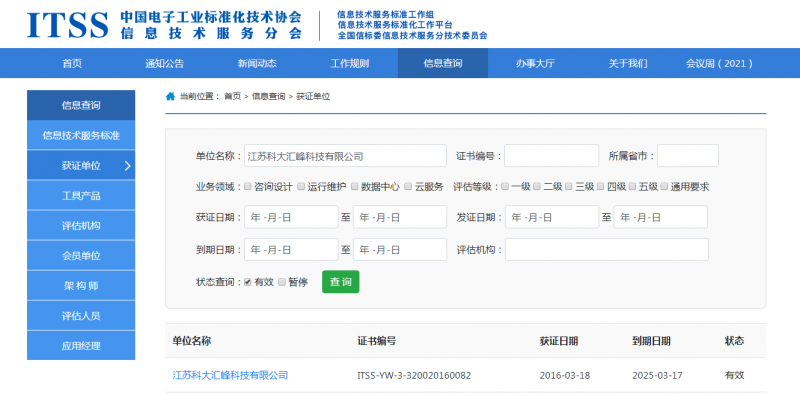This screenshot has height=396, width=800.
Task: Check the 暂停 status checkbox
Action: pos(281,282)
